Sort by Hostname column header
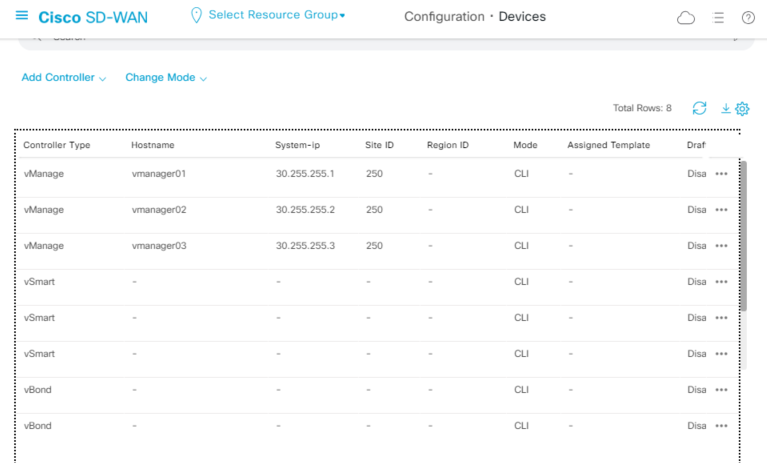This screenshot has height=463, width=767. [153, 145]
